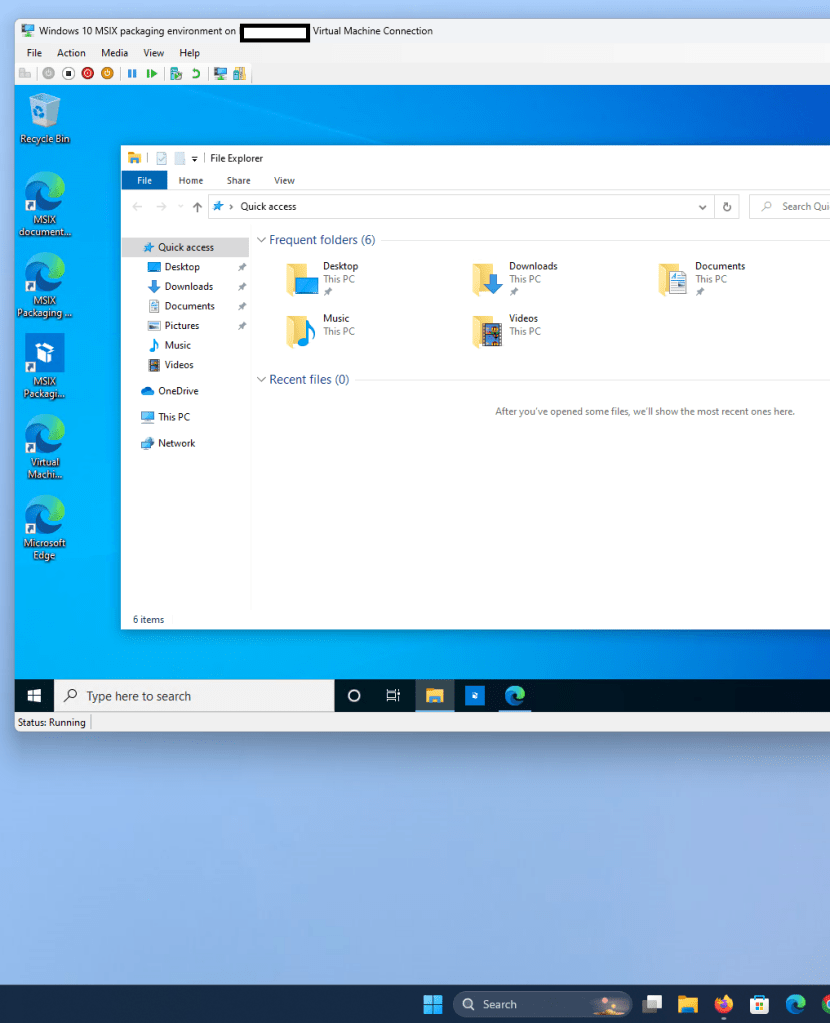Switch to the Share ribbon tab
The image size is (830, 1023).
pyautogui.click(x=238, y=180)
